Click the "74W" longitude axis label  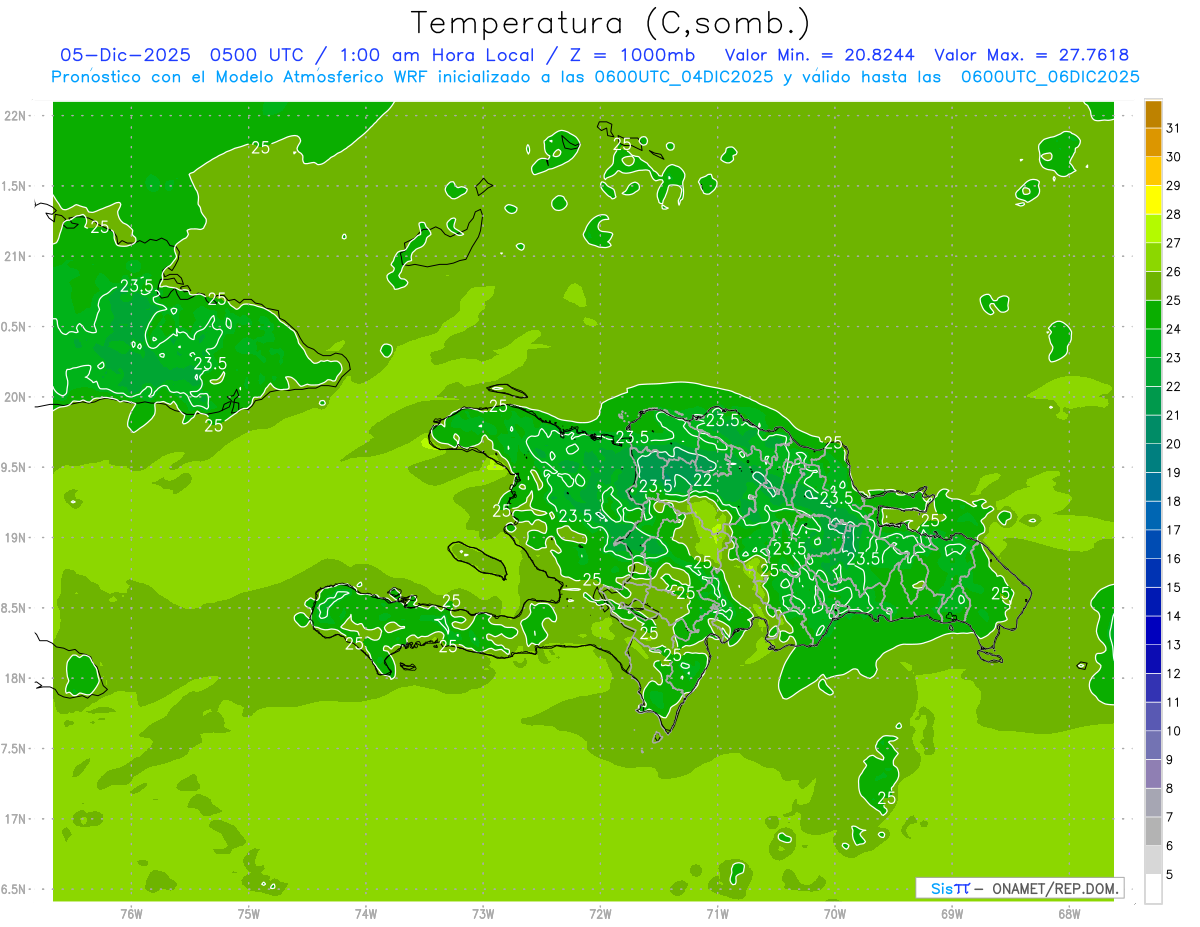[x=366, y=914]
